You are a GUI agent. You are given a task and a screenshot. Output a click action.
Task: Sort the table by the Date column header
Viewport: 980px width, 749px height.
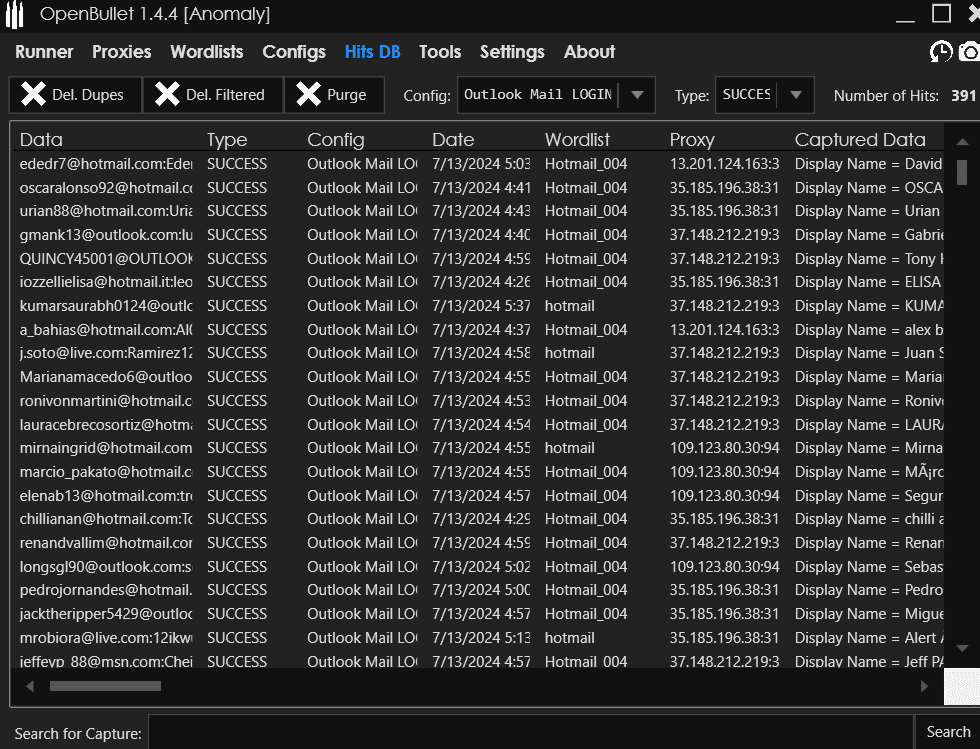click(453, 140)
